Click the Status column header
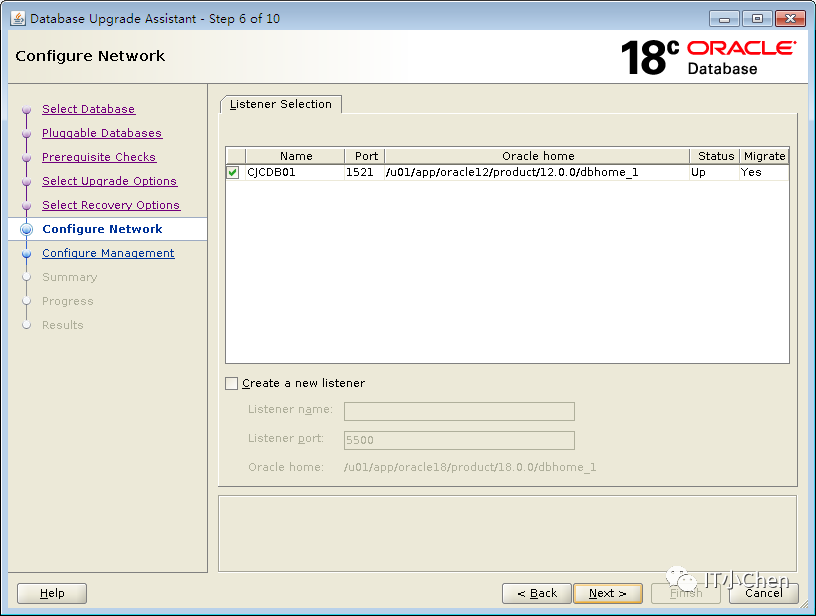 tap(715, 156)
